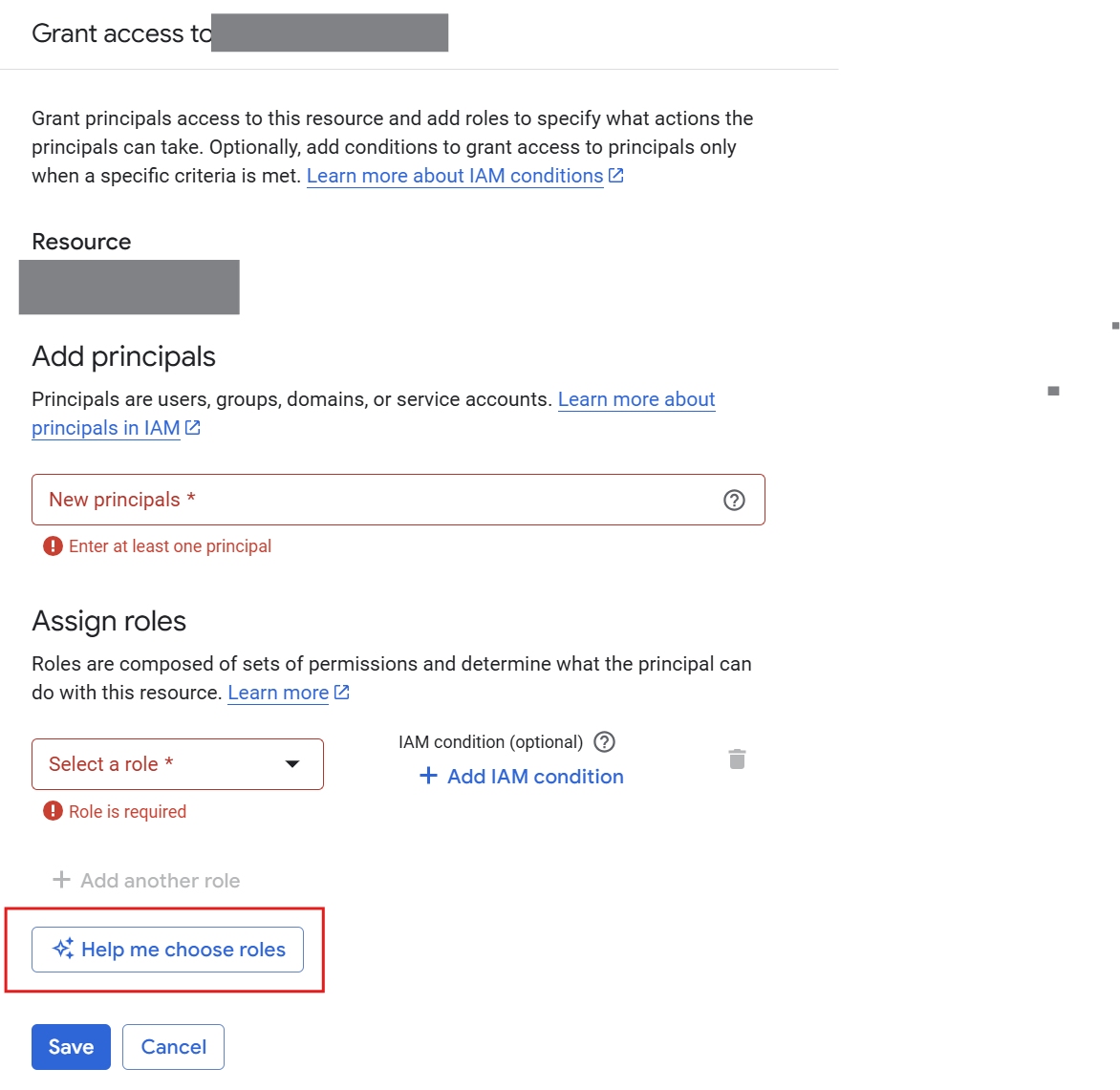Viewport: 1120px width, 1090px height.
Task: Click the external-link icon after principals in IAM
Action: pyautogui.click(x=193, y=428)
